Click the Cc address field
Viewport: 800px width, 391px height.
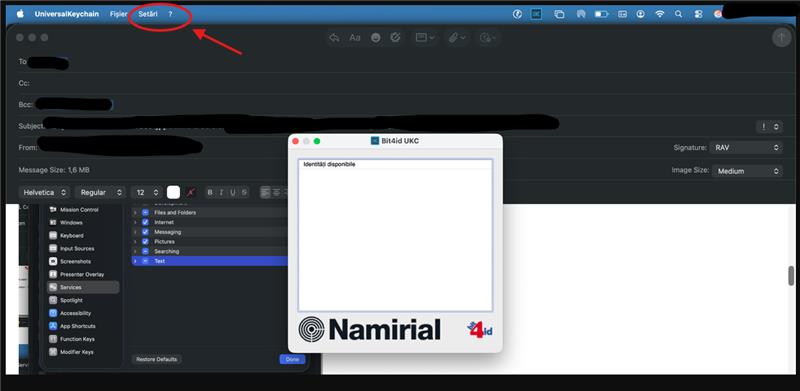(x=408, y=83)
